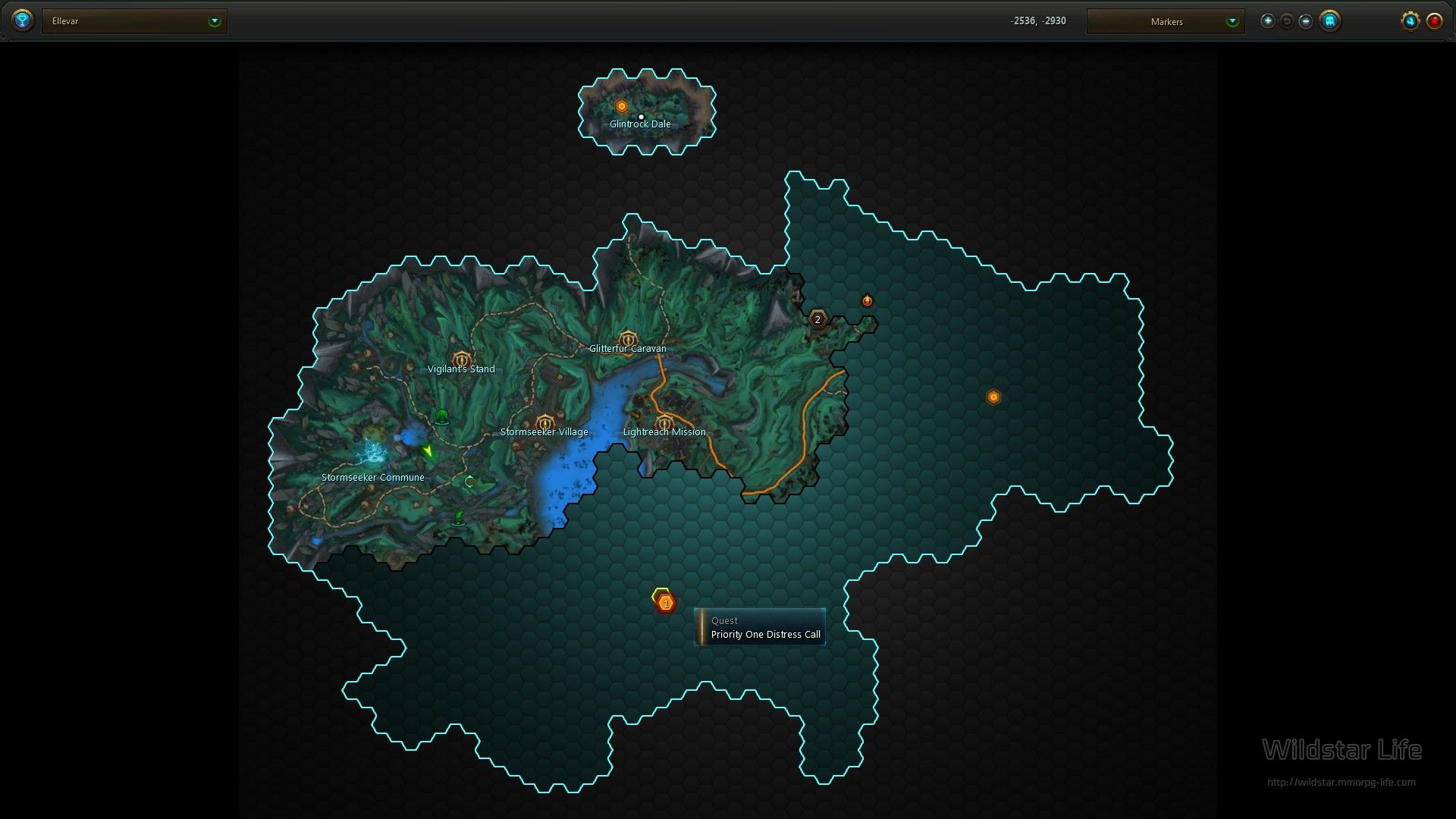This screenshot has width=1456, height=819.
Task: Click the Glintrock Dale label
Action: tap(640, 124)
